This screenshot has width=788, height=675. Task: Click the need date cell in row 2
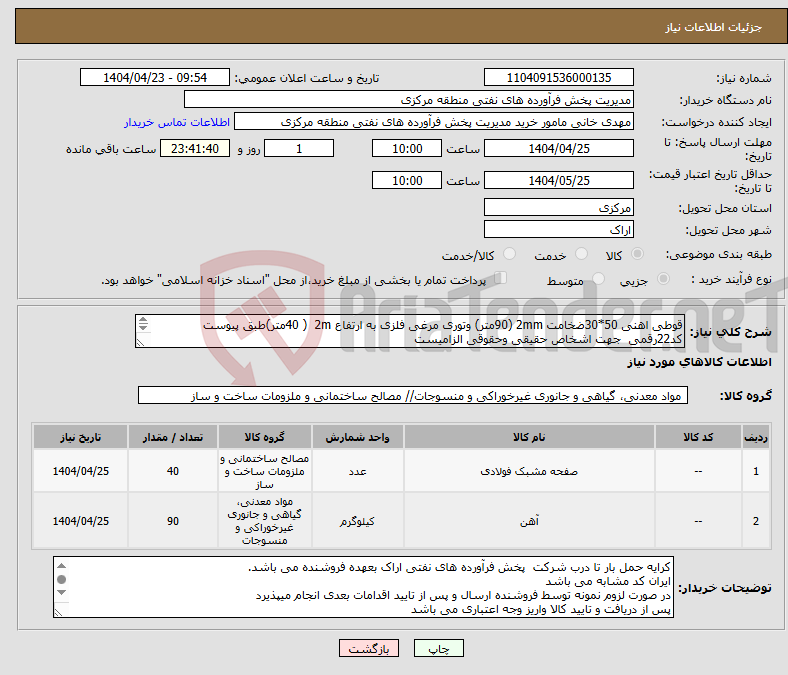[80, 521]
